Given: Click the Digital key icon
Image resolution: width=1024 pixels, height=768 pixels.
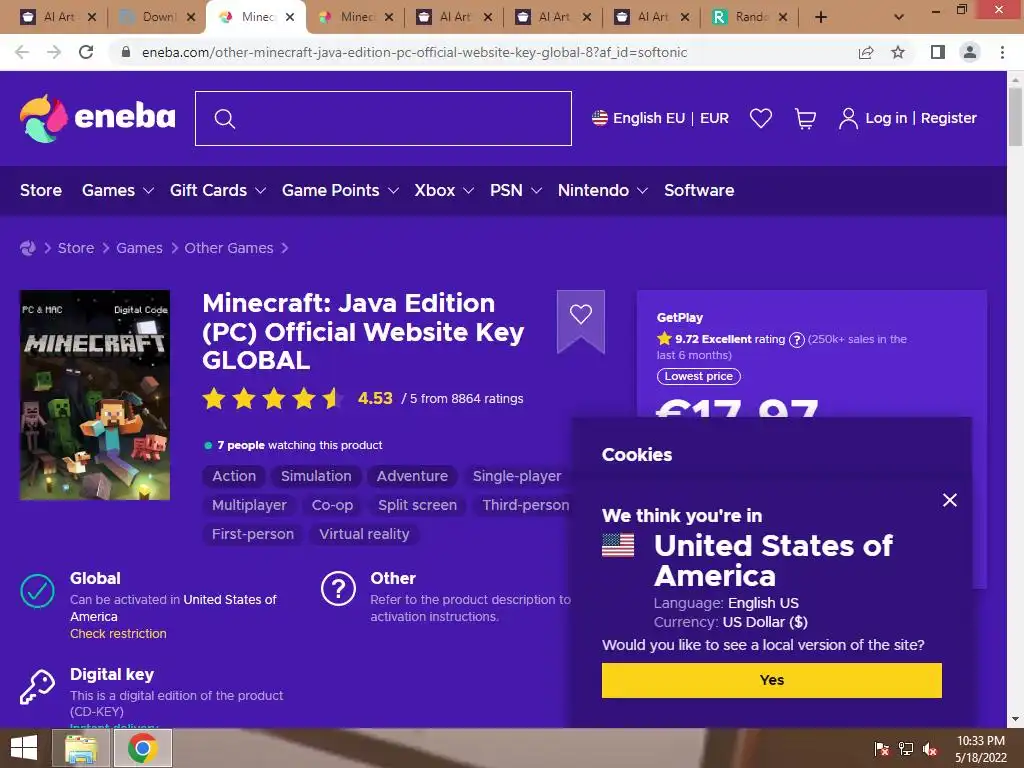Looking at the screenshot, I should click(37, 687).
